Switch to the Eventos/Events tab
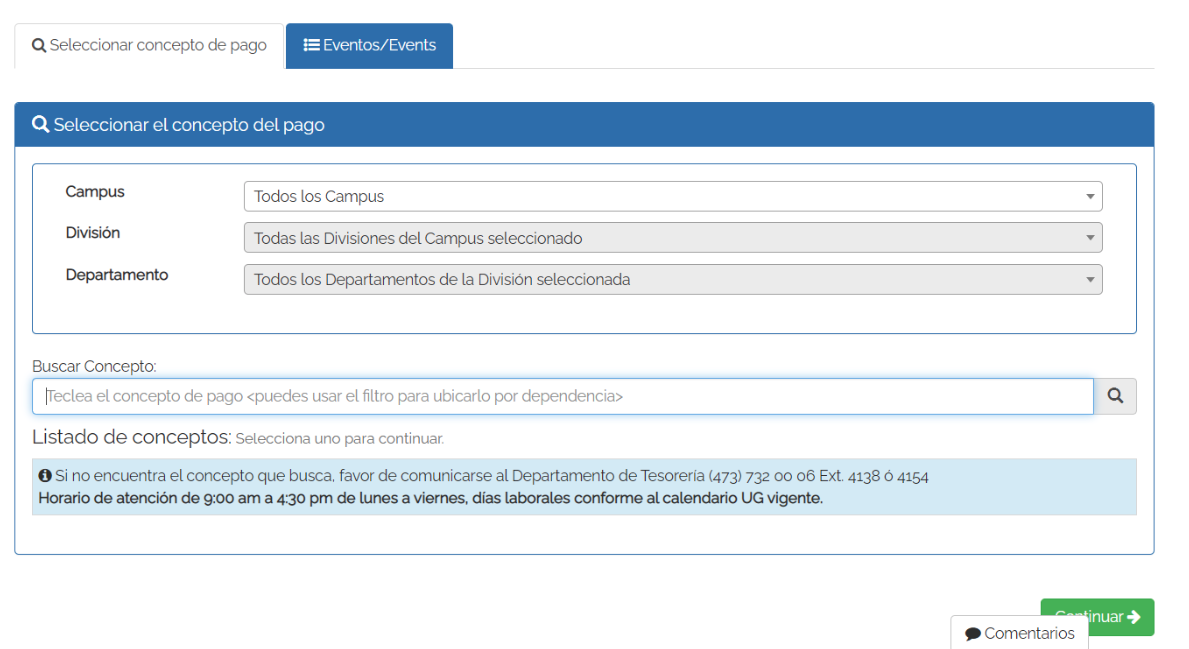Screen dimensions: 1189x649 tap(369, 45)
